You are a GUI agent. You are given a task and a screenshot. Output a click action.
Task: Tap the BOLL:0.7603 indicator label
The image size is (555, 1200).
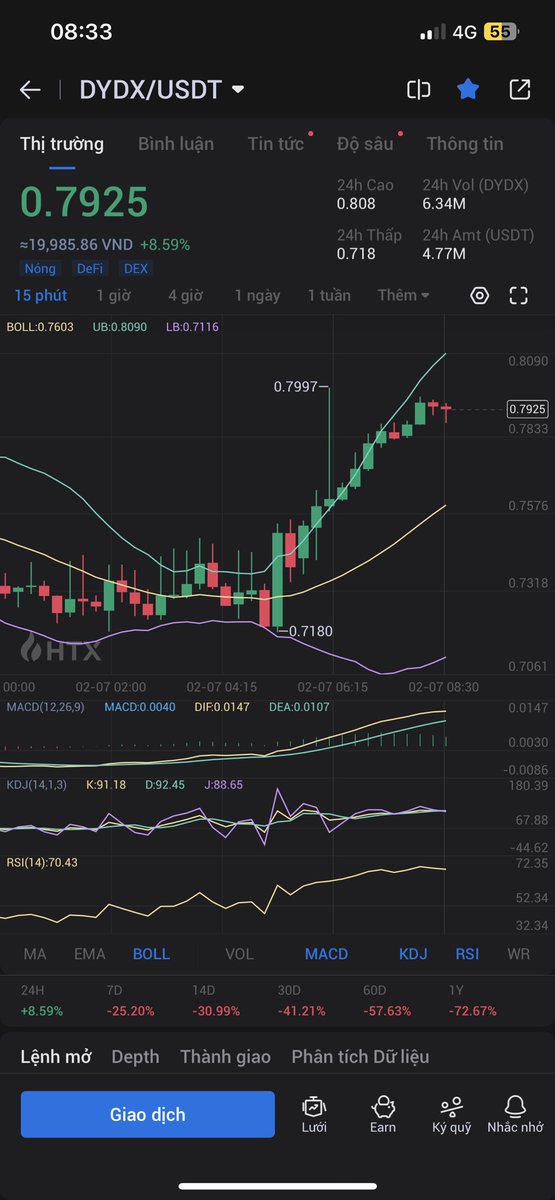[39, 327]
